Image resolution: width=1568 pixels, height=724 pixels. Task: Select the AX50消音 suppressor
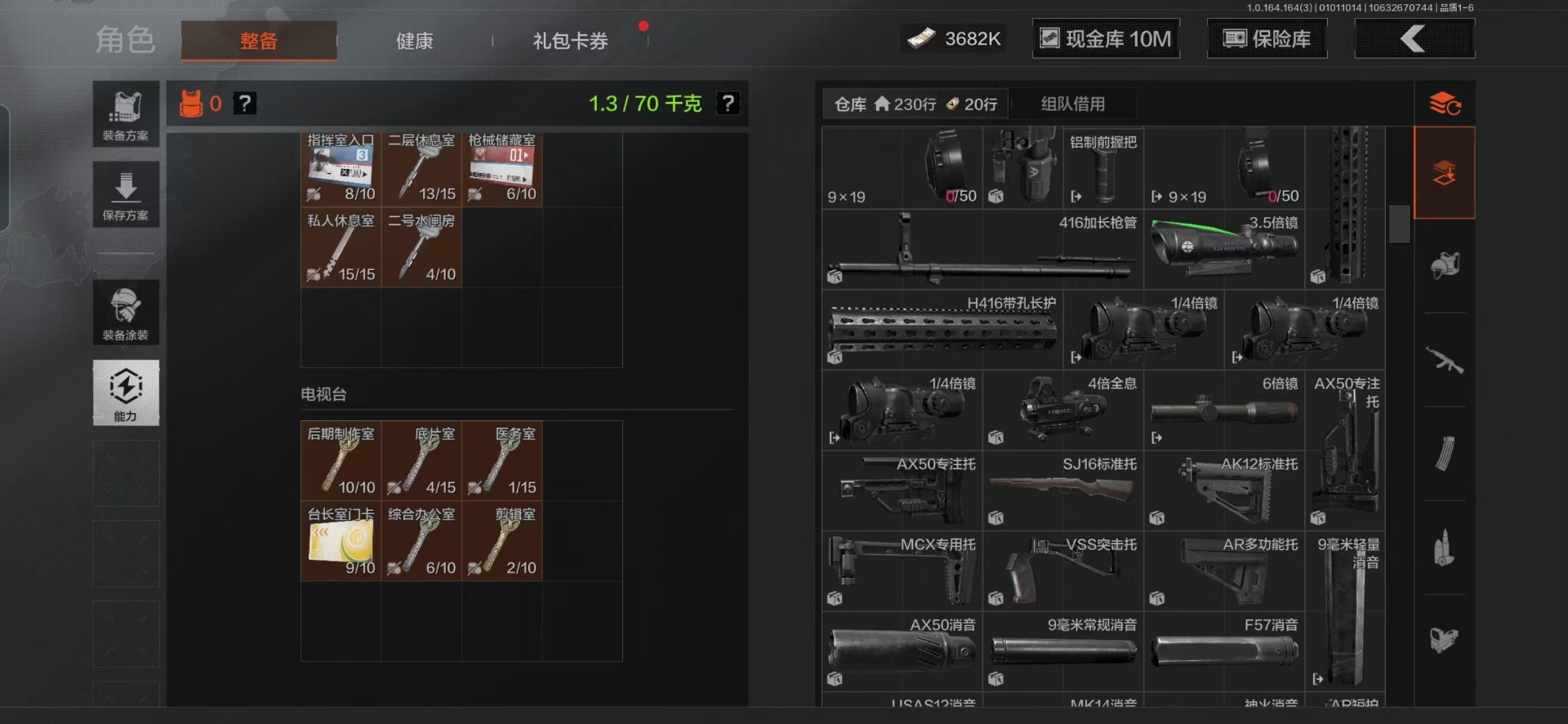click(x=902, y=651)
